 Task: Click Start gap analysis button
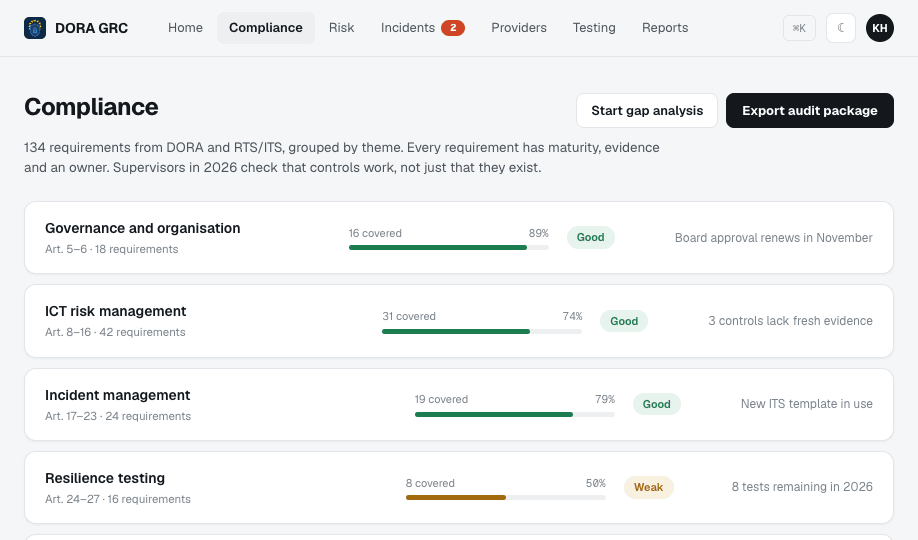647,110
